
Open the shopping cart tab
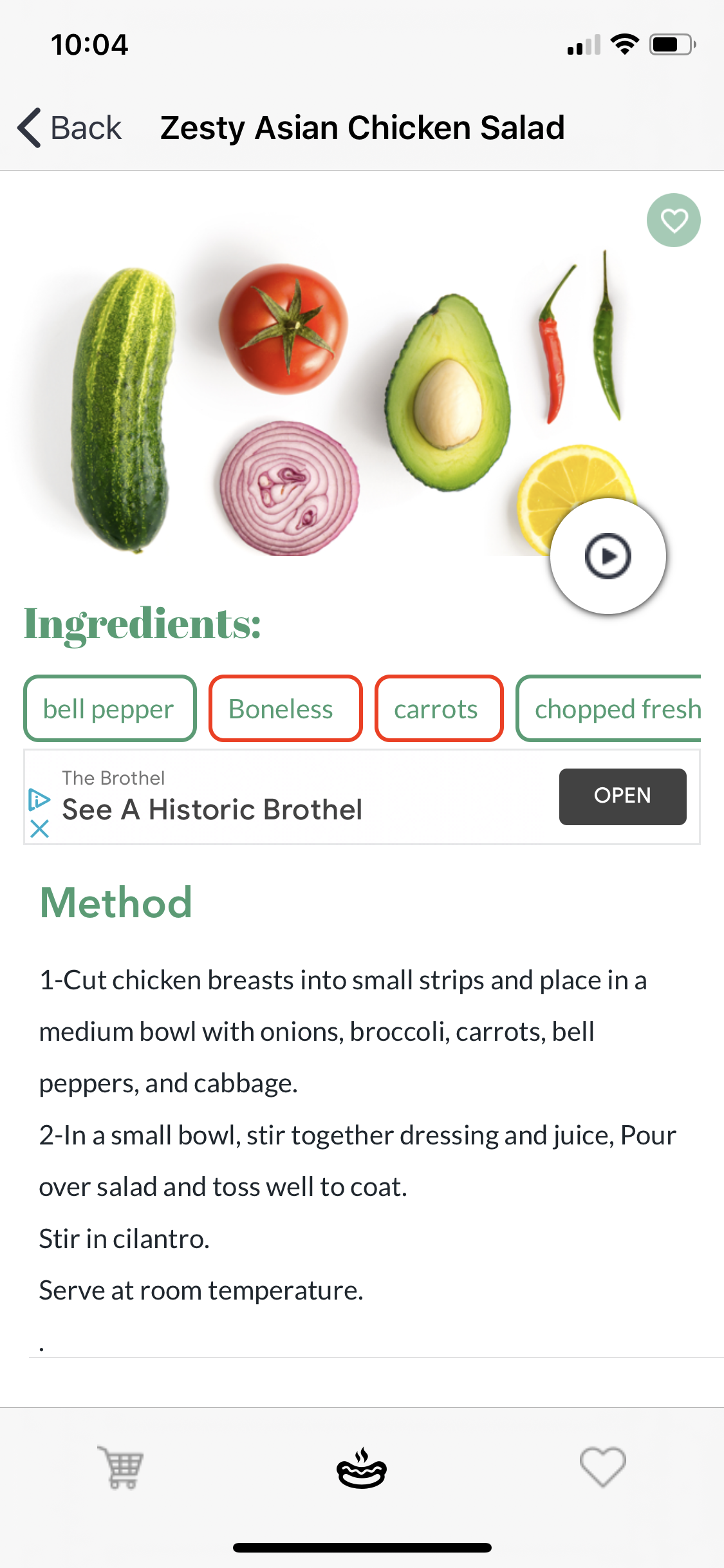(x=120, y=1467)
